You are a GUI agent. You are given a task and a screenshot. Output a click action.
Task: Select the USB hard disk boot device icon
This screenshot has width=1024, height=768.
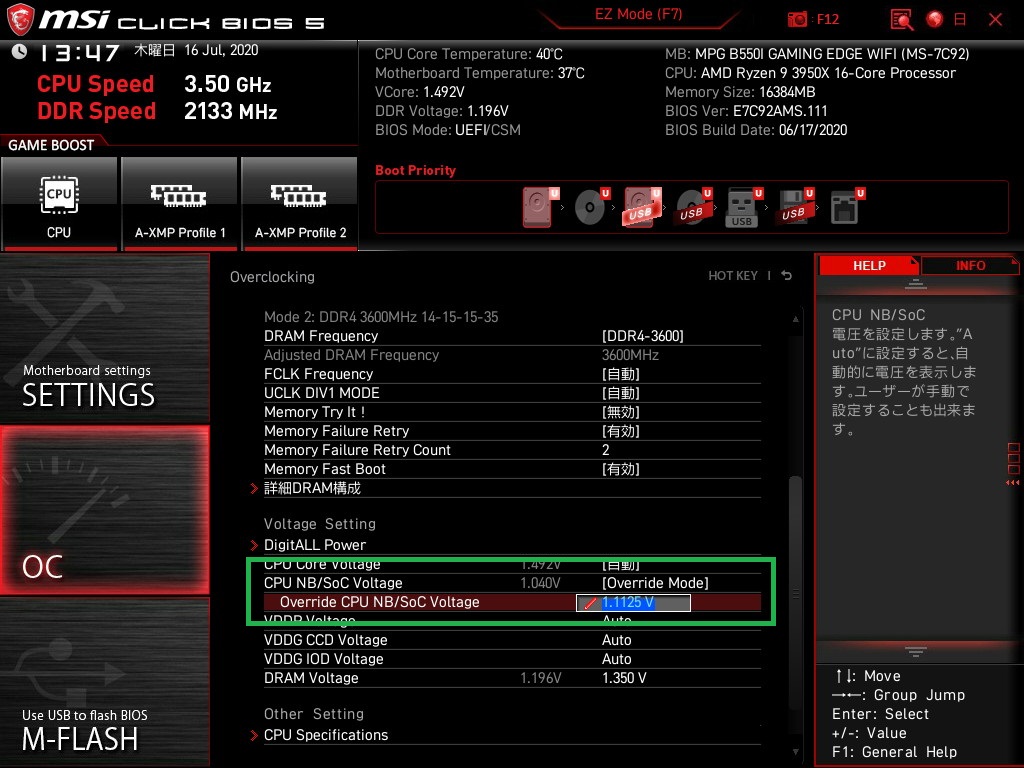(642, 207)
